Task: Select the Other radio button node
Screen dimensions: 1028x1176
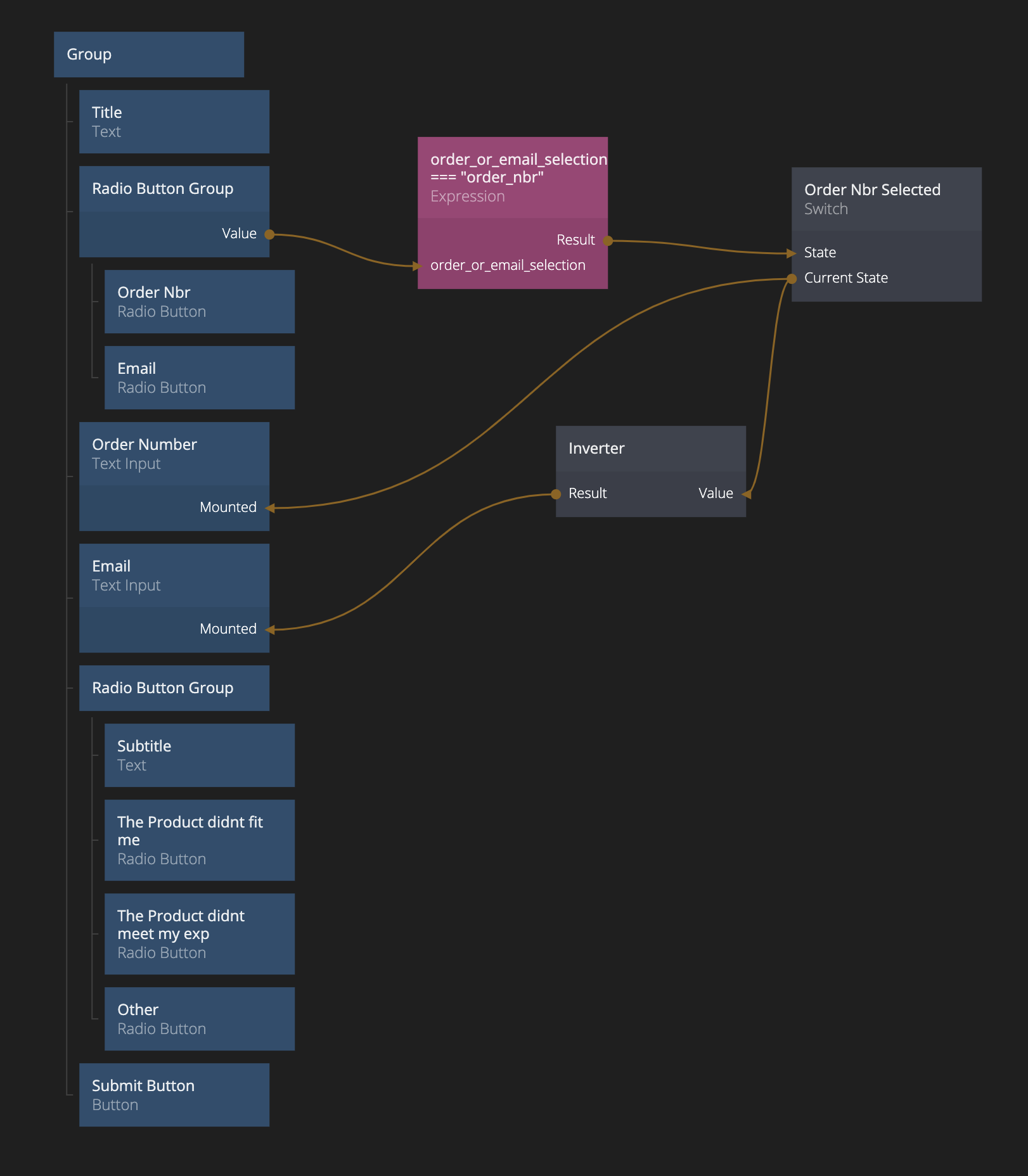Action: (x=199, y=1019)
